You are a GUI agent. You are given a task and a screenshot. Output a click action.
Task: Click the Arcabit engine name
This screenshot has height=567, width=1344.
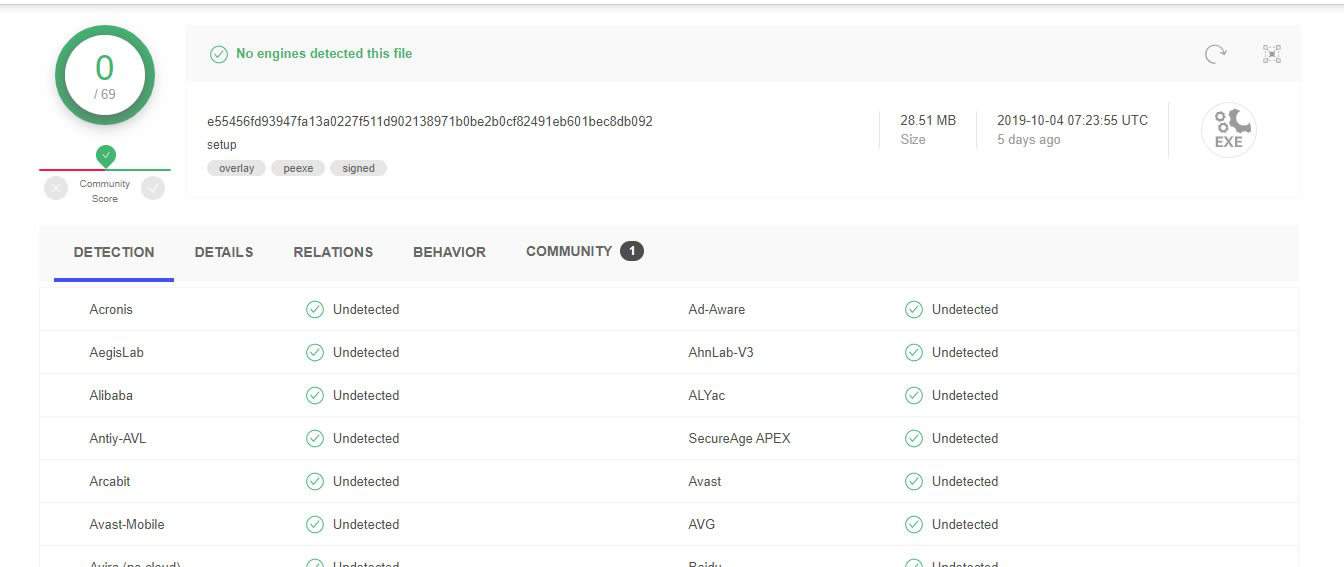click(x=110, y=481)
